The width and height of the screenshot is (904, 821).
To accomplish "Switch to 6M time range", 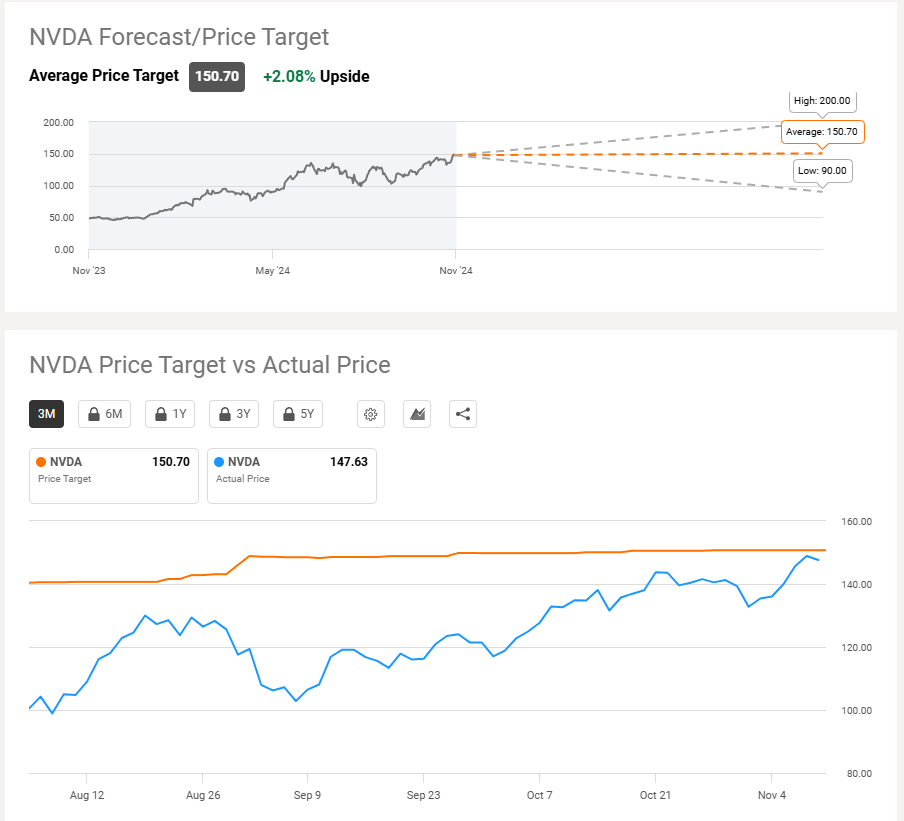I will pyautogui.click(x=104, y=414).
